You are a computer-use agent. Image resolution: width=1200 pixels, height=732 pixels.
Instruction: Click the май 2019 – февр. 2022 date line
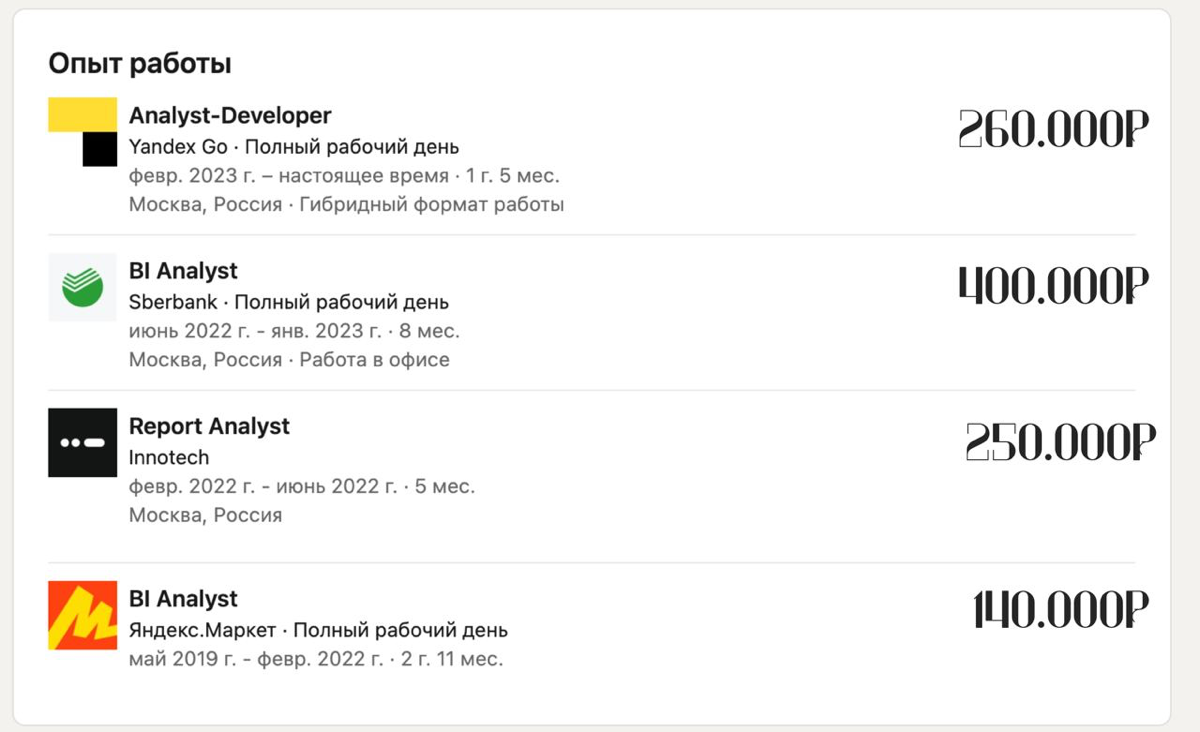tap(316, 659)
